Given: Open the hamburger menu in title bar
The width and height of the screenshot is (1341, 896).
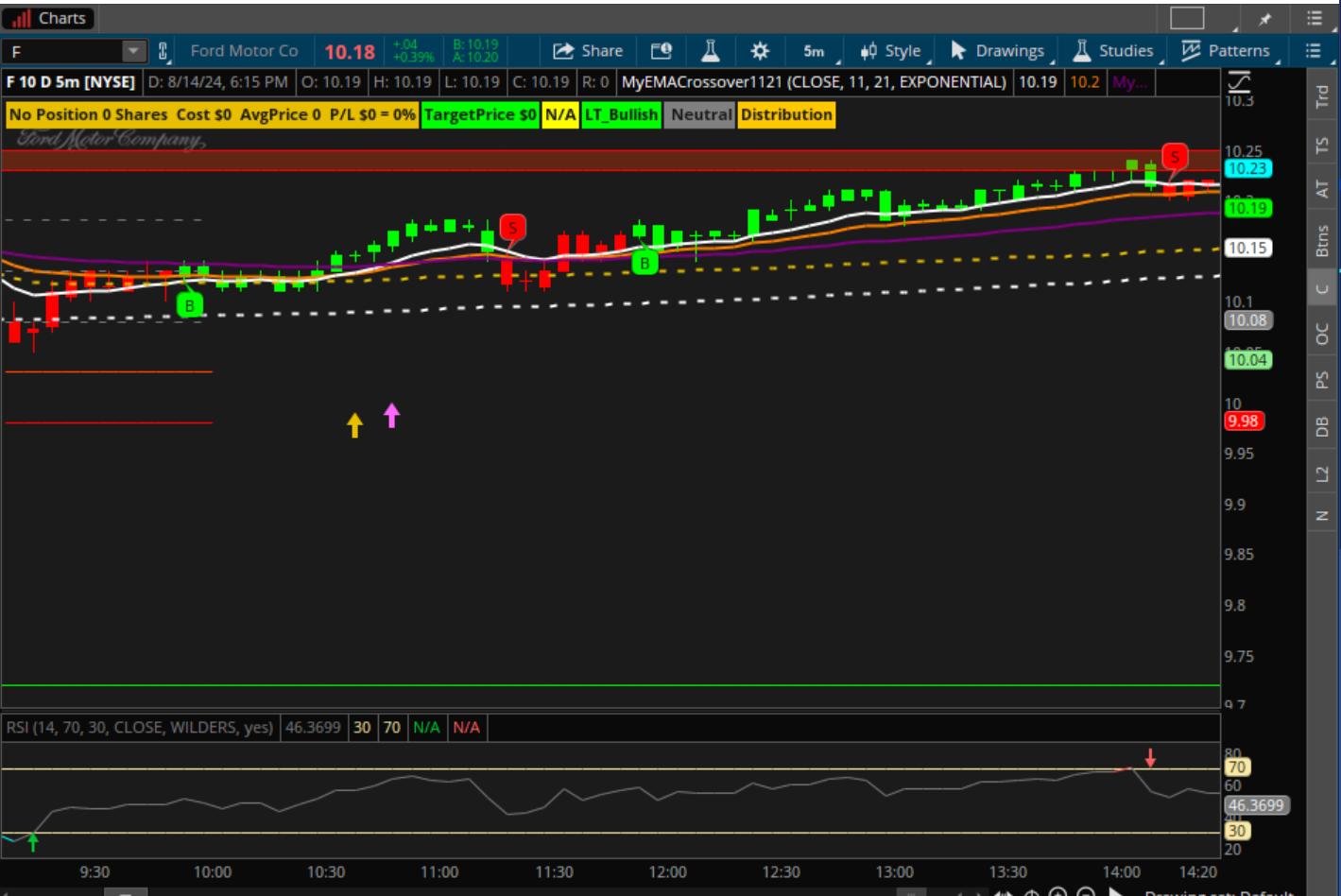Looking at the screenshot, I should [1314, 19].
